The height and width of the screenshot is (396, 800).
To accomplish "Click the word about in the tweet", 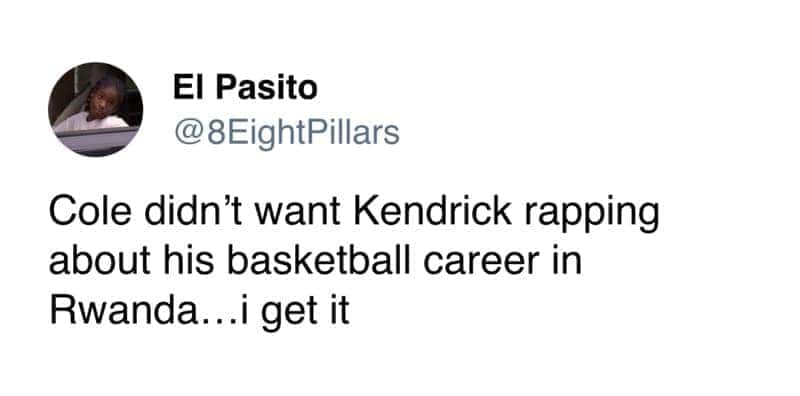I will [99, 261].
